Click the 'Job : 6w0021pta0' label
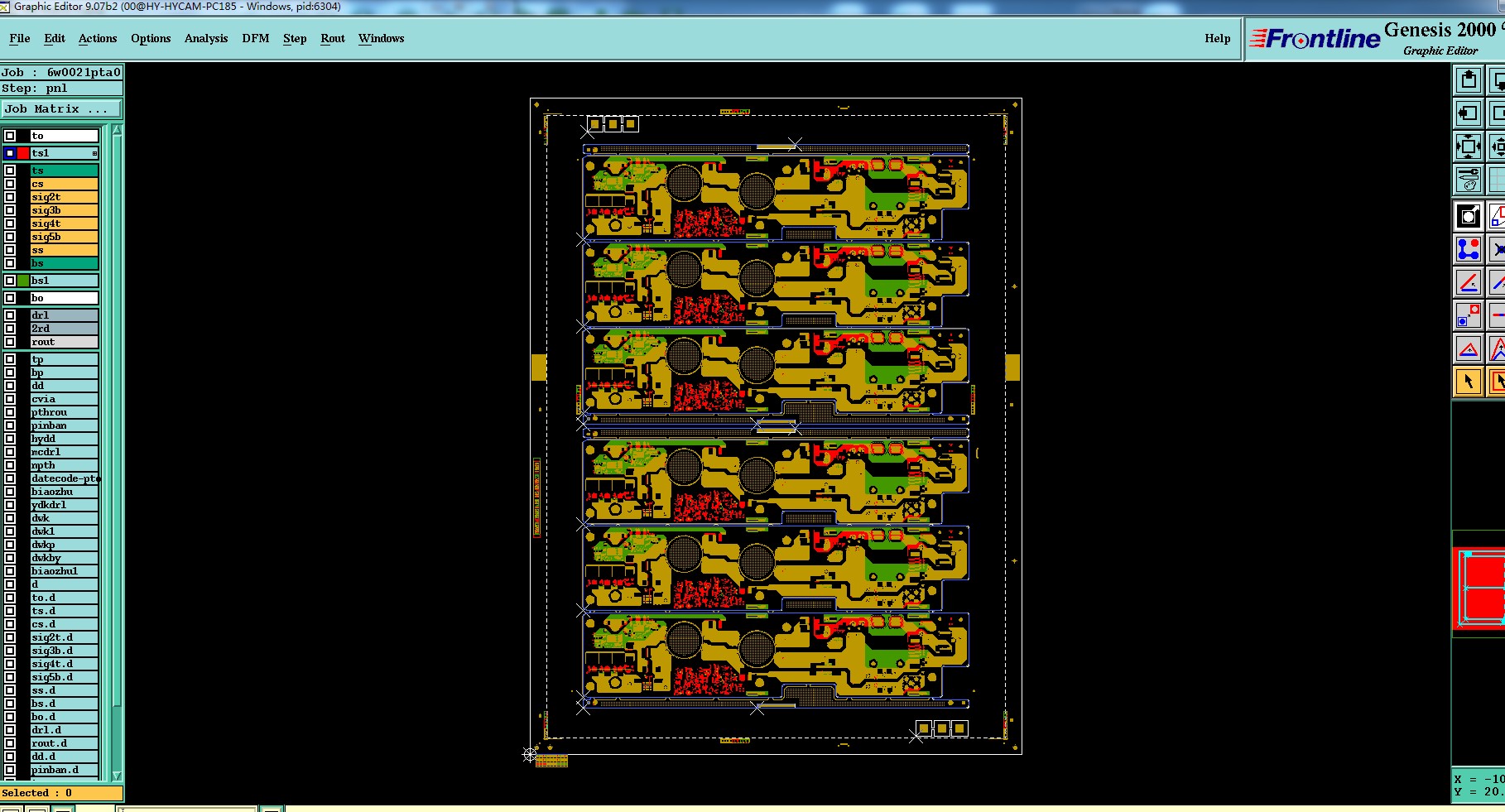This screenshot has width=1505, height=812. [x=61, y=72]
